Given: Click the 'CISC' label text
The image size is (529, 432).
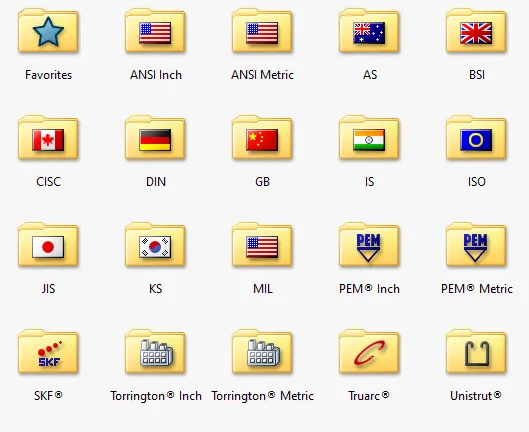Looking at the screenshot, I should [49, 182].
